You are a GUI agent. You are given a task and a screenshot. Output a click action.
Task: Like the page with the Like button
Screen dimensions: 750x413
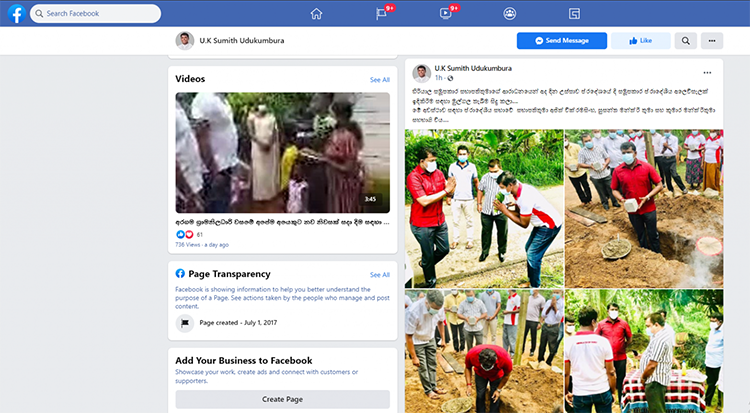[x=640, y=41]
